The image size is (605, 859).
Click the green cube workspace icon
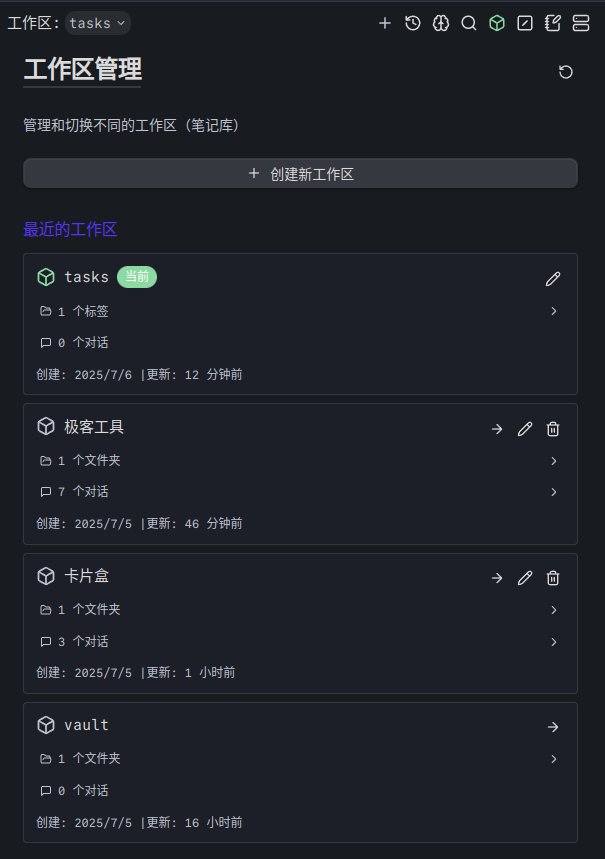point(497,23)
